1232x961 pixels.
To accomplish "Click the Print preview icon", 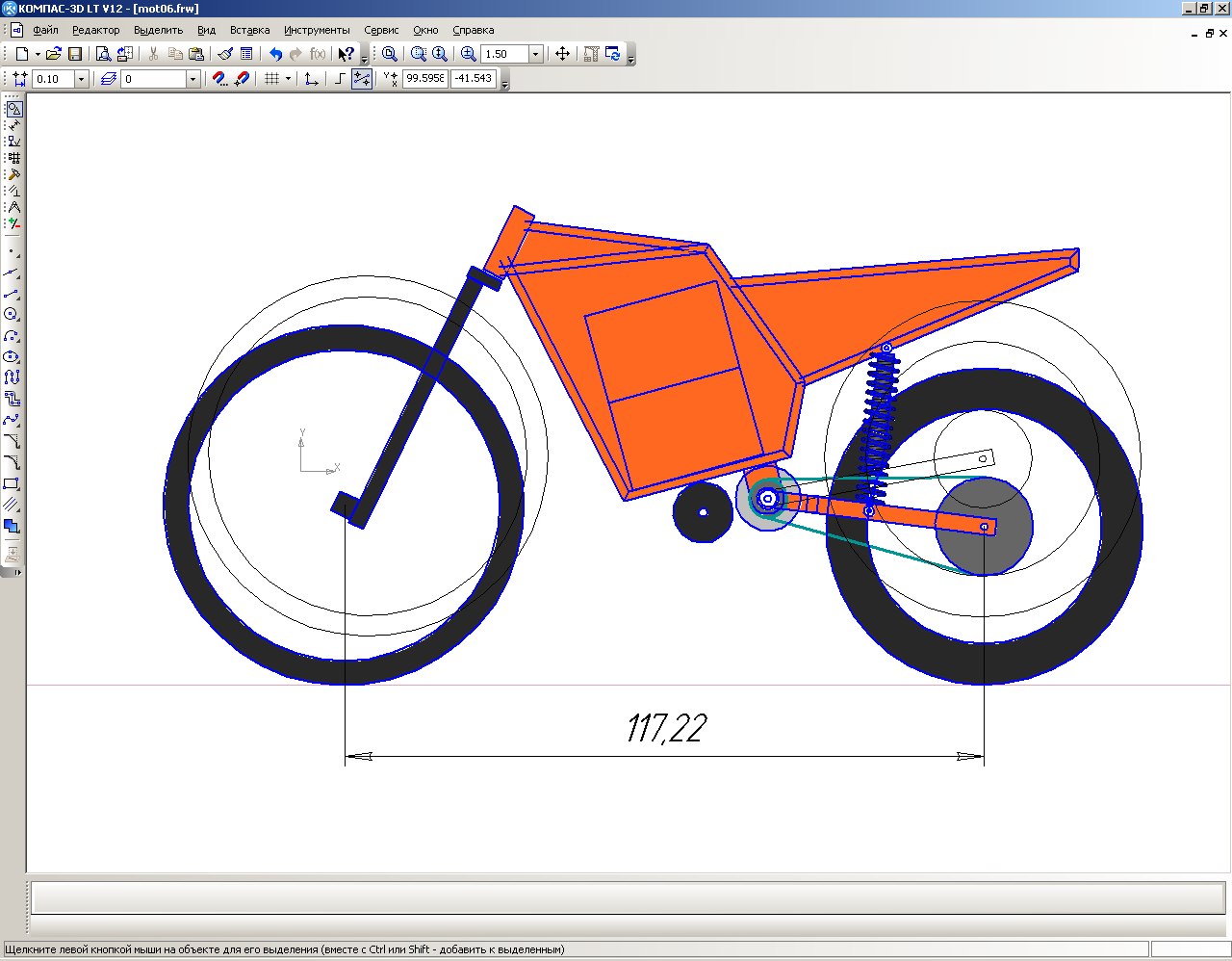I will [x=103, y=54].
